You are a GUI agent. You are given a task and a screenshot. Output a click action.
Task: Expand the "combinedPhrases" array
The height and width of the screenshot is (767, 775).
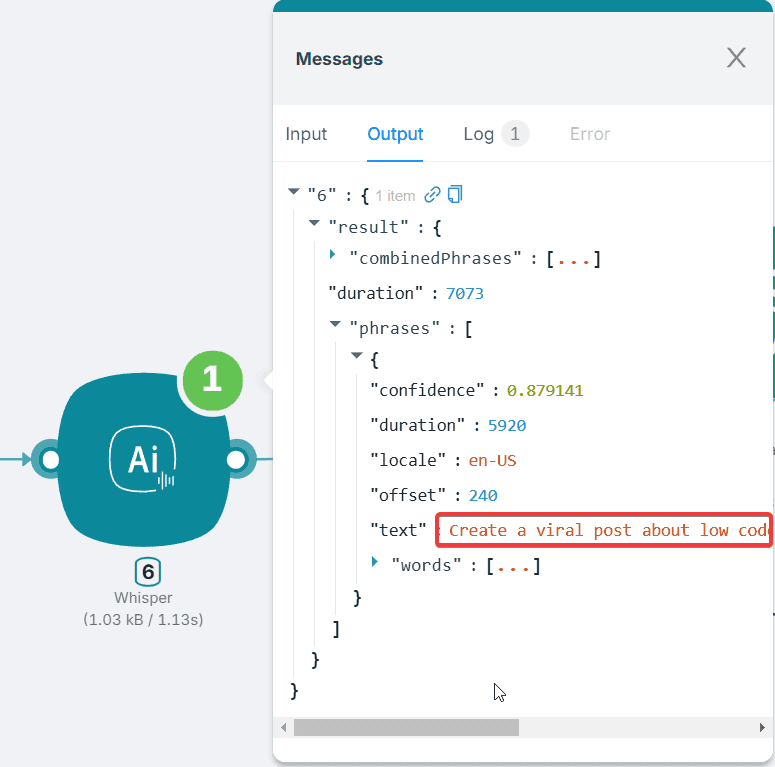point(333,256)
